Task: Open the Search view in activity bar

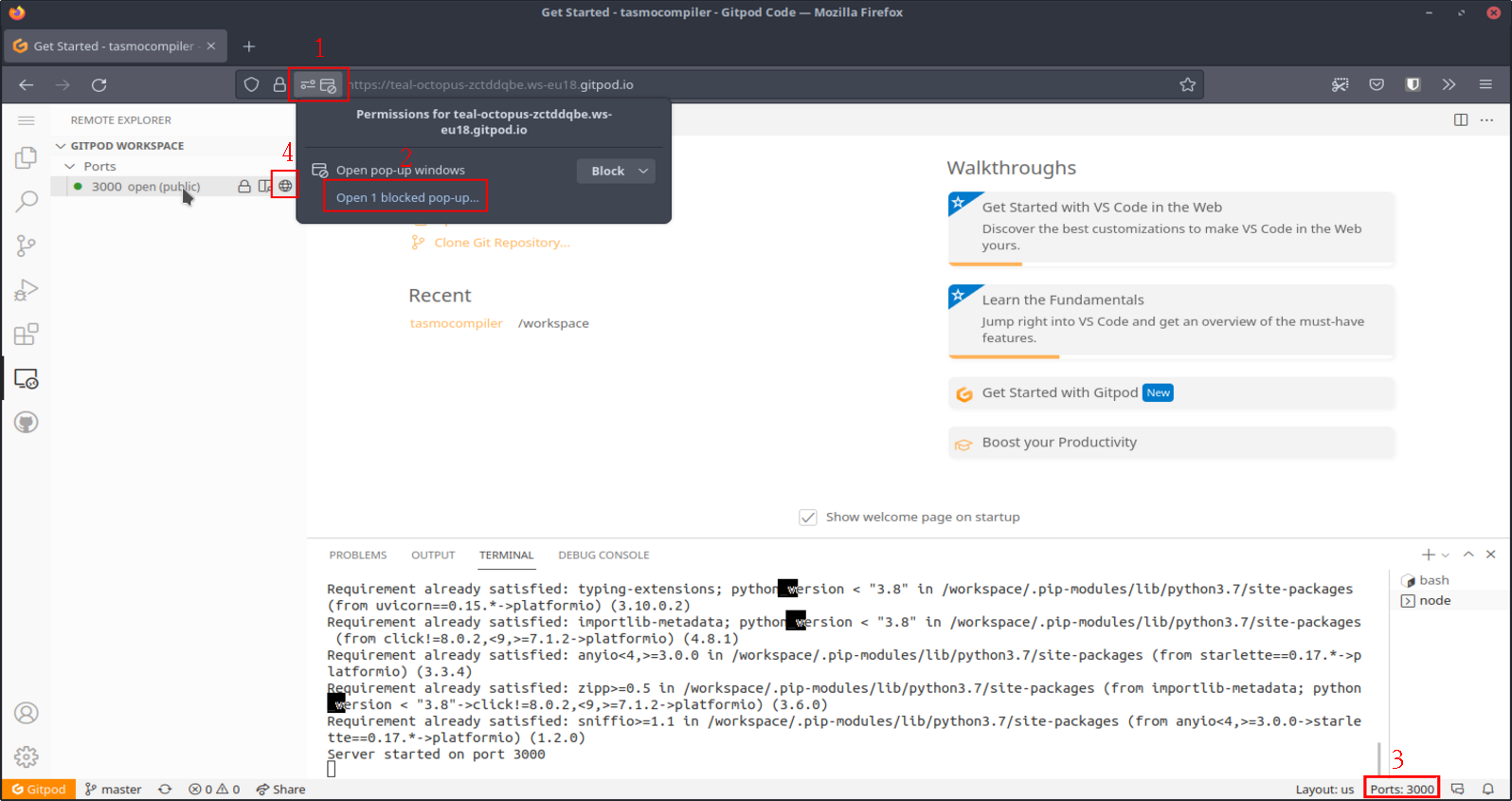Action: click(27, 201)
